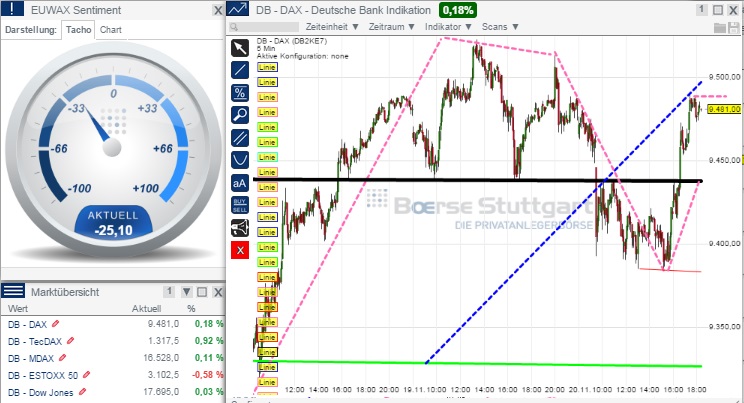The image size is (744, 403).
Task: Click the chart symbol search field
Action: pos(264,27)
